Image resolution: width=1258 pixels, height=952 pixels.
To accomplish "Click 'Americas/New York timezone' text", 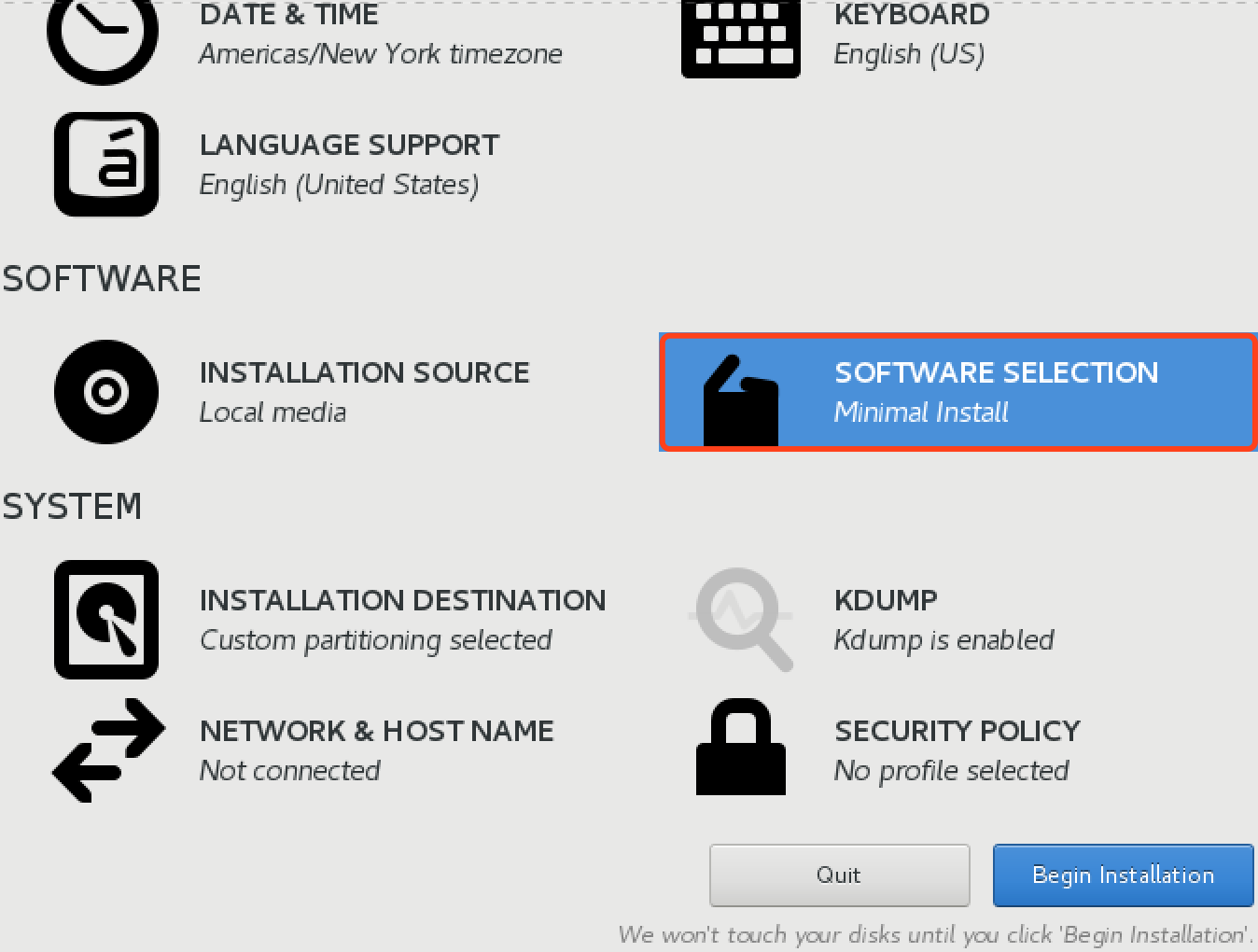I will pos(381,54).
